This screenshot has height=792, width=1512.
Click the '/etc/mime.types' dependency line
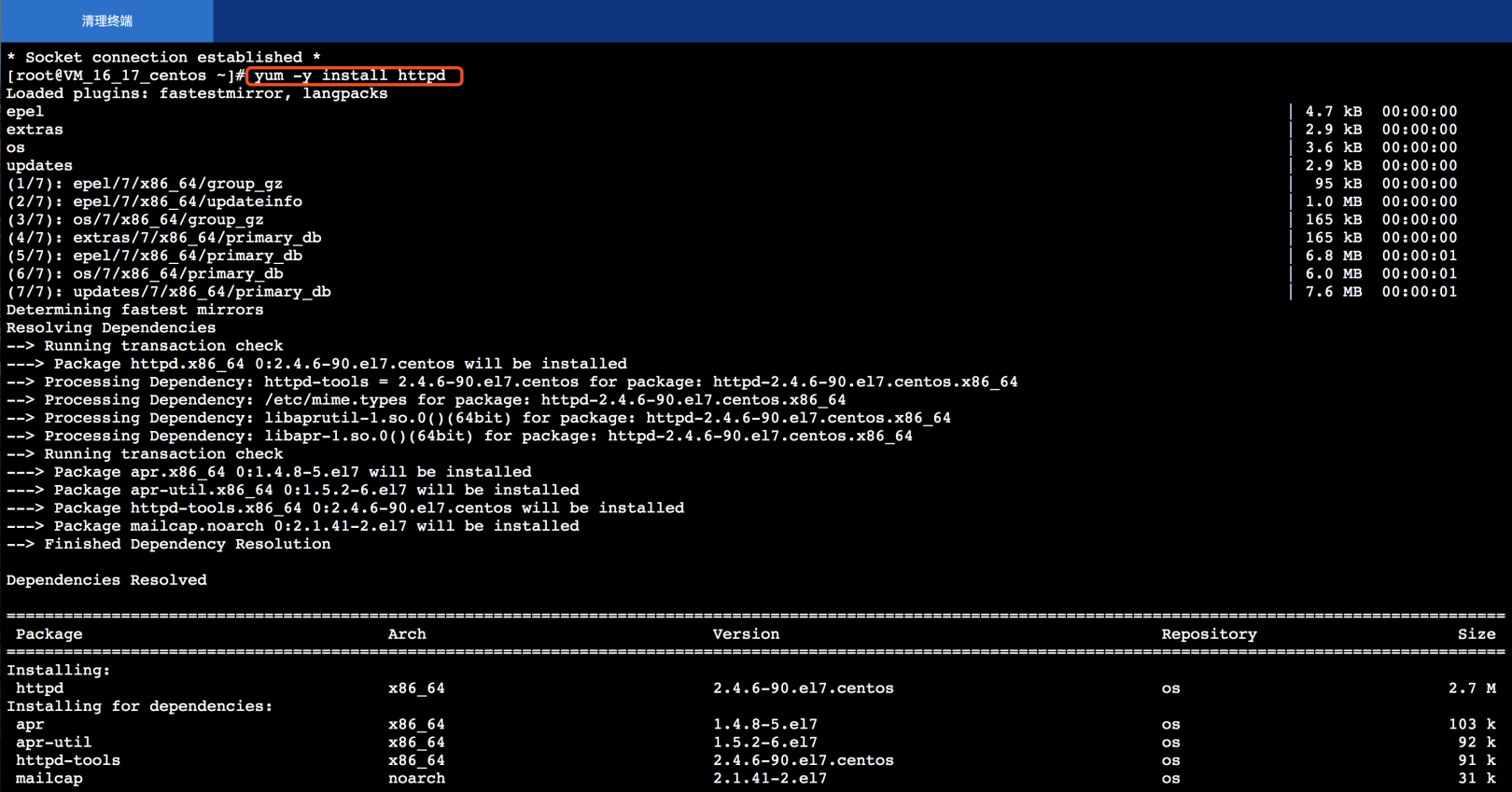click(x=427, y=400)
